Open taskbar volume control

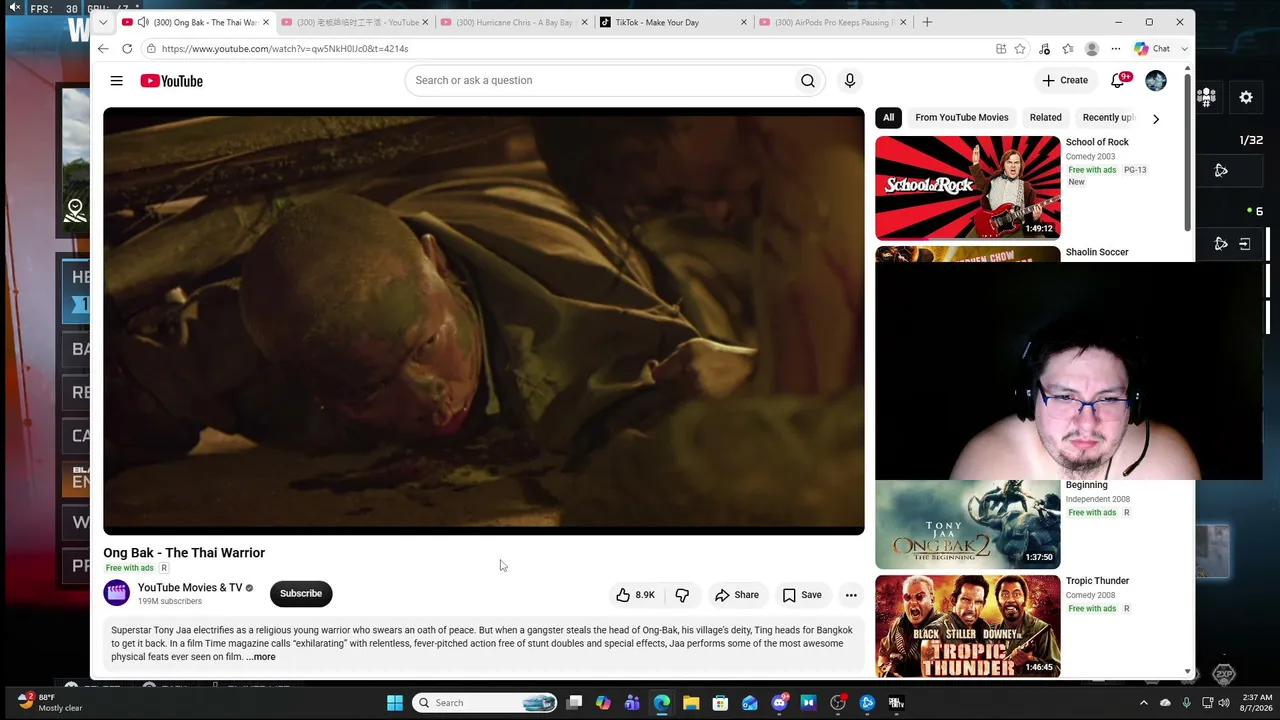[1226, 703]
